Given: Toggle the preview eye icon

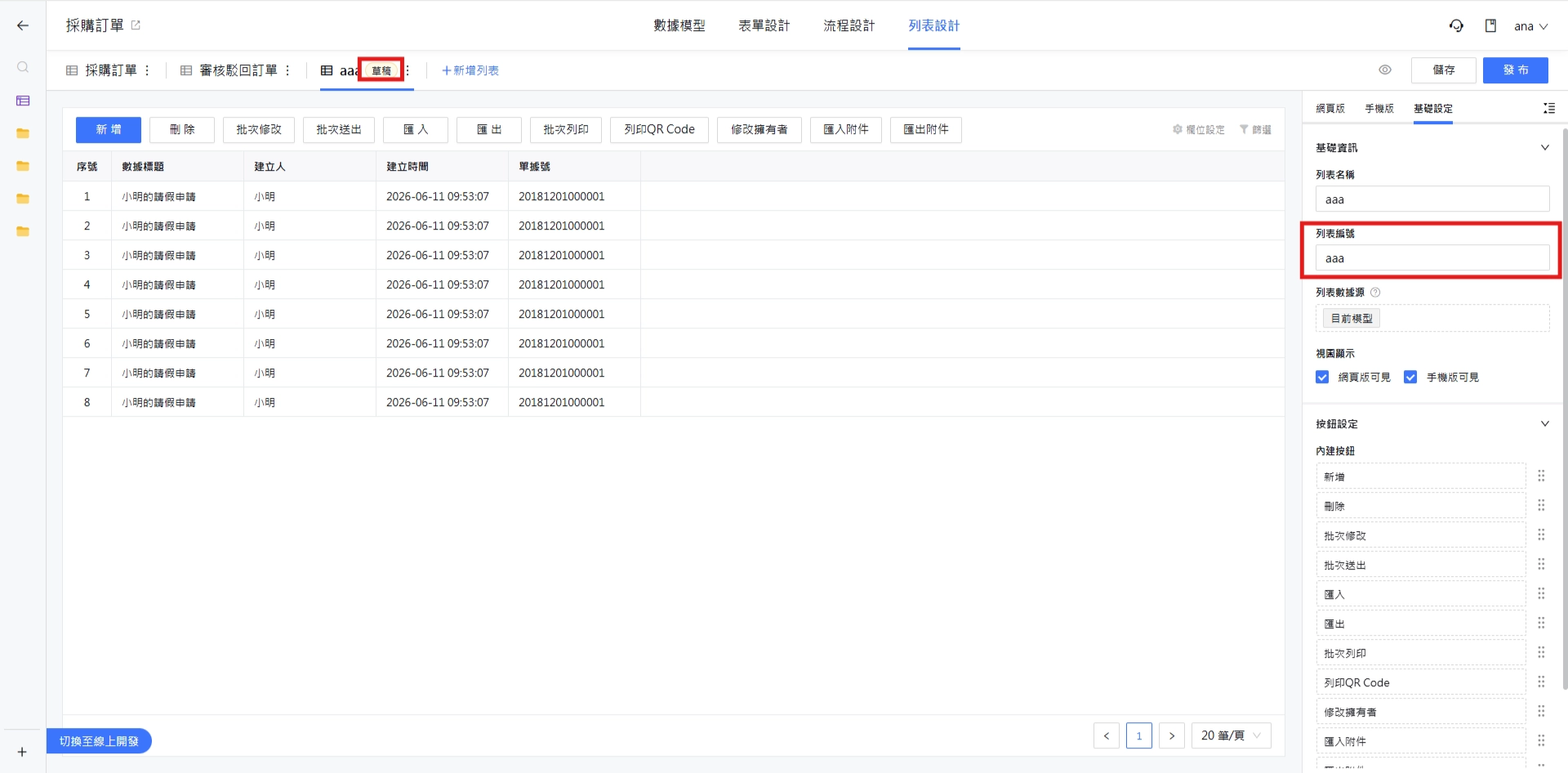Looking at the screenshot, I should click(1385, 69).
